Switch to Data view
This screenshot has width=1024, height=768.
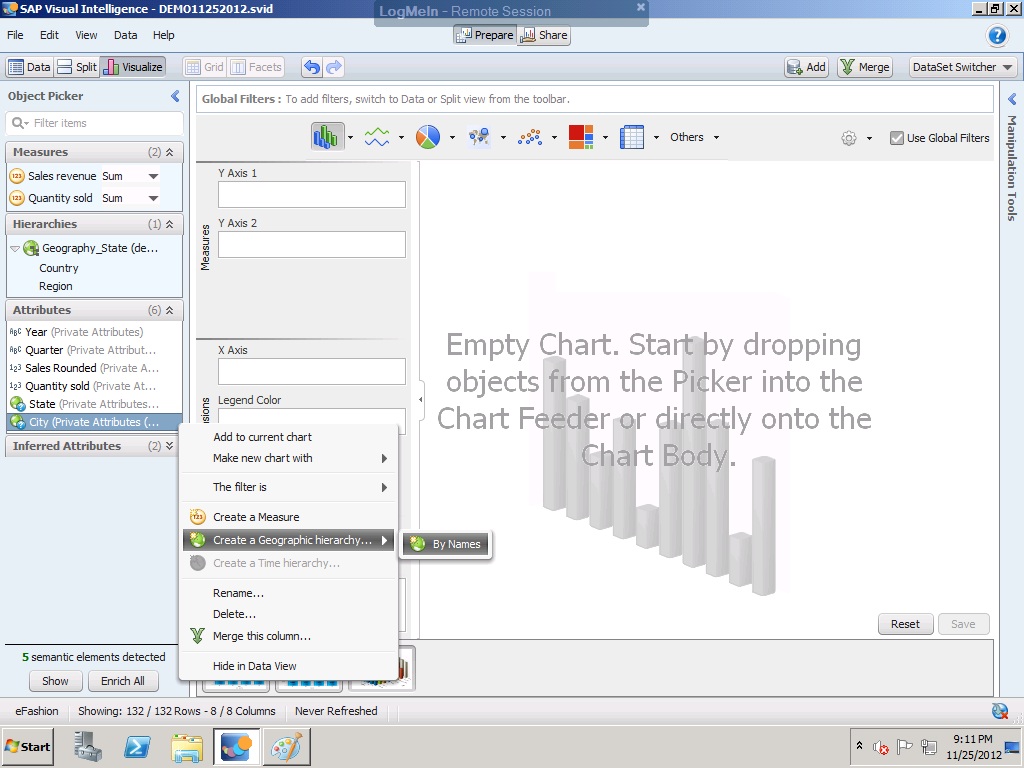coord(29,67)
